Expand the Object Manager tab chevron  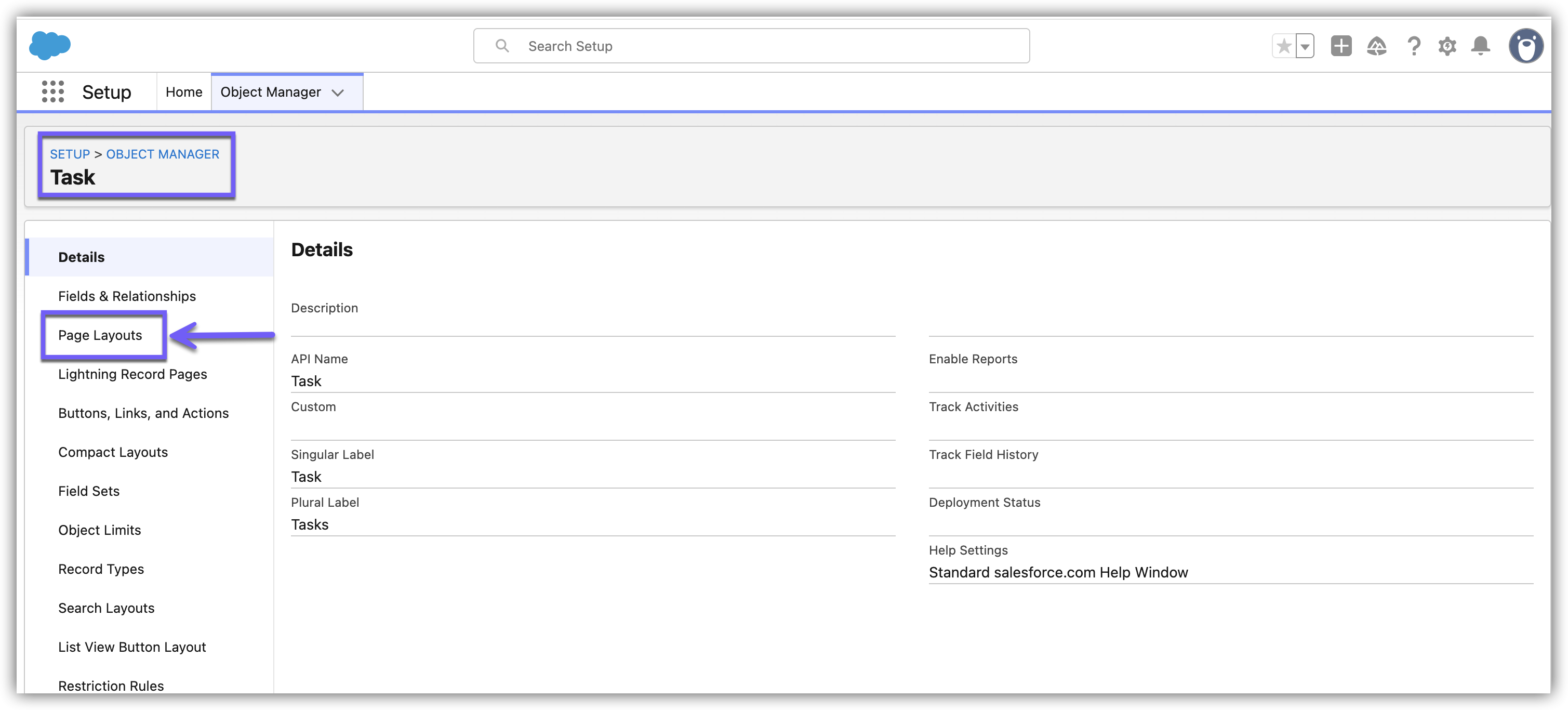pyautogui.click(x=338, y=93)
